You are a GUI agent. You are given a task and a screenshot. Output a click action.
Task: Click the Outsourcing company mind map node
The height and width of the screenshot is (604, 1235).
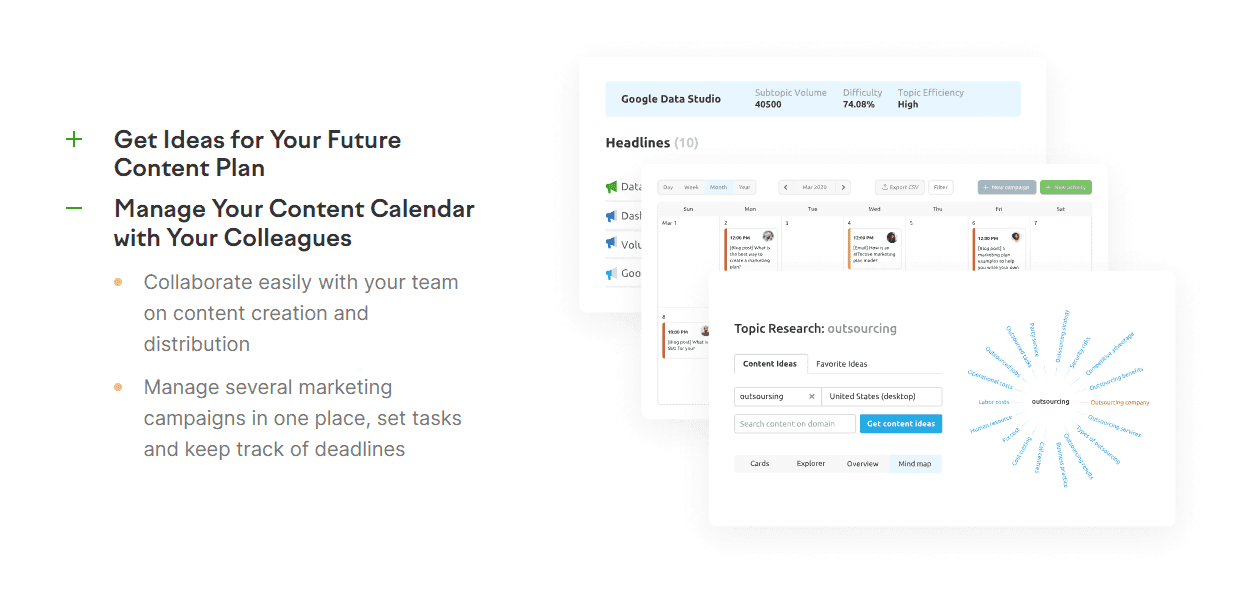pyautogui.click(x=1119, y=402)
